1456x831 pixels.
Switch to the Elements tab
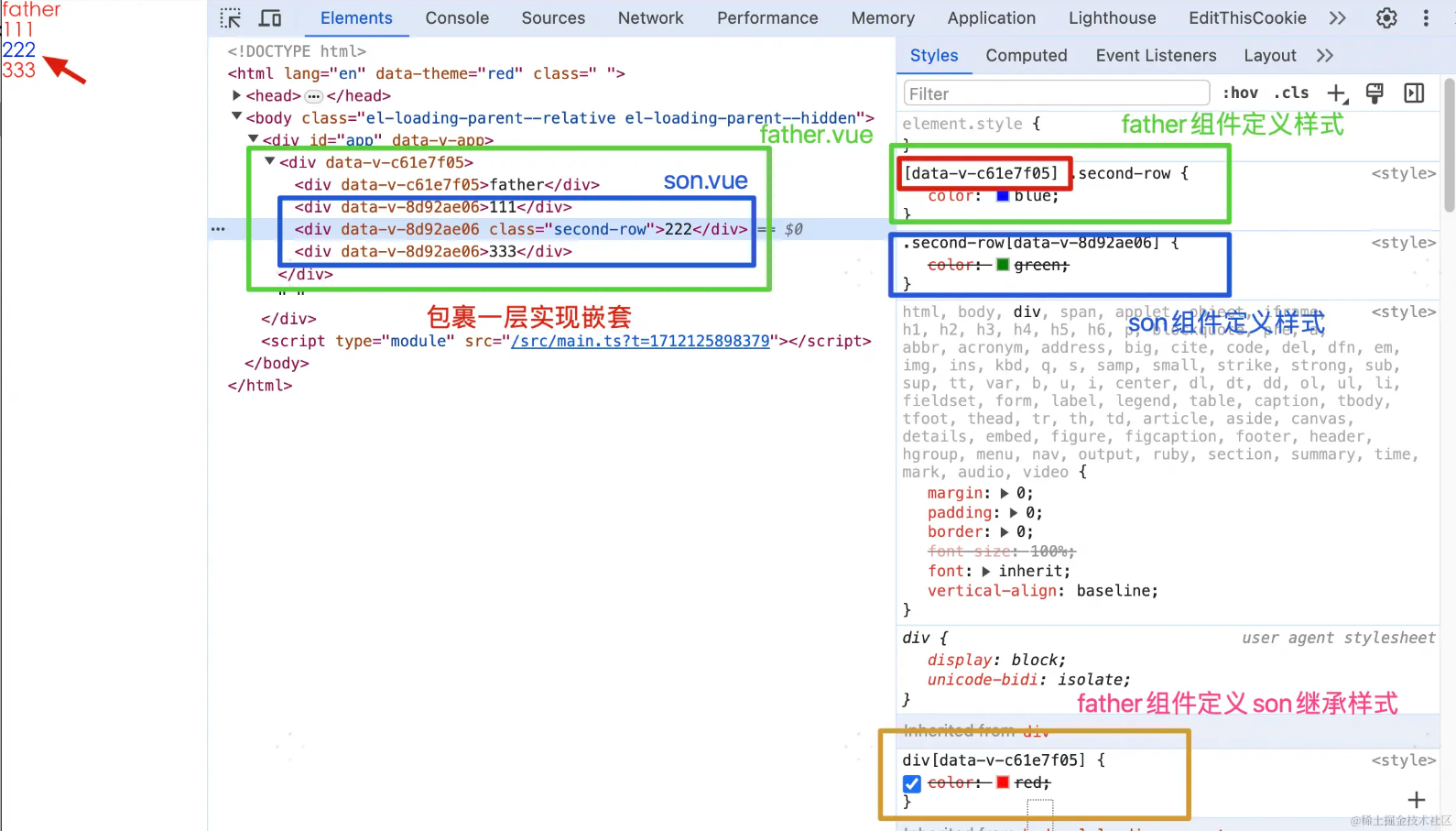[x=356, y=18]
